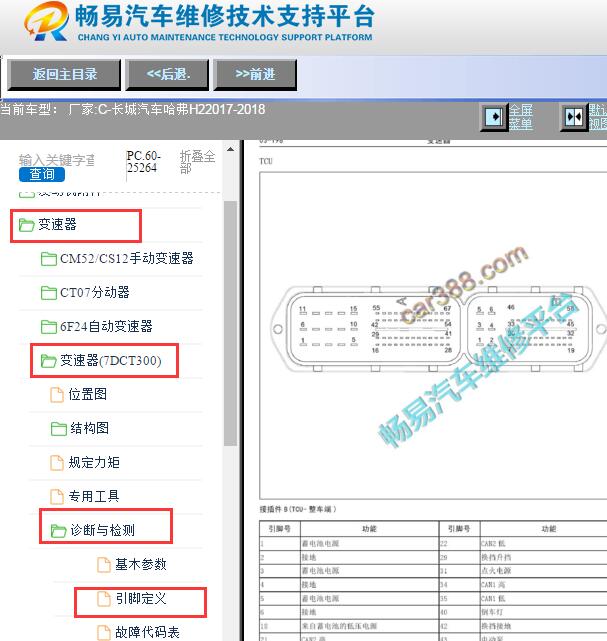
Task: Click the 故障代码表 document icon
Action: point(104,633)
